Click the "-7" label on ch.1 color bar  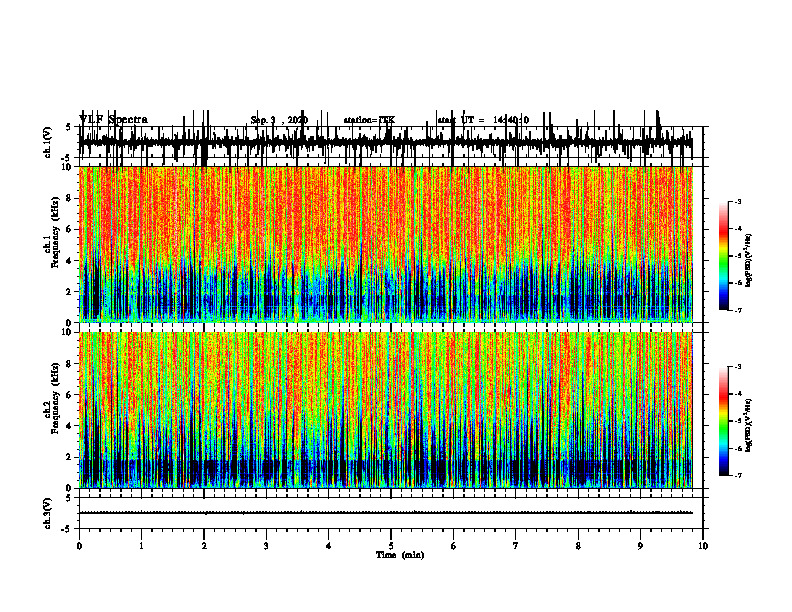coord(737,310)
